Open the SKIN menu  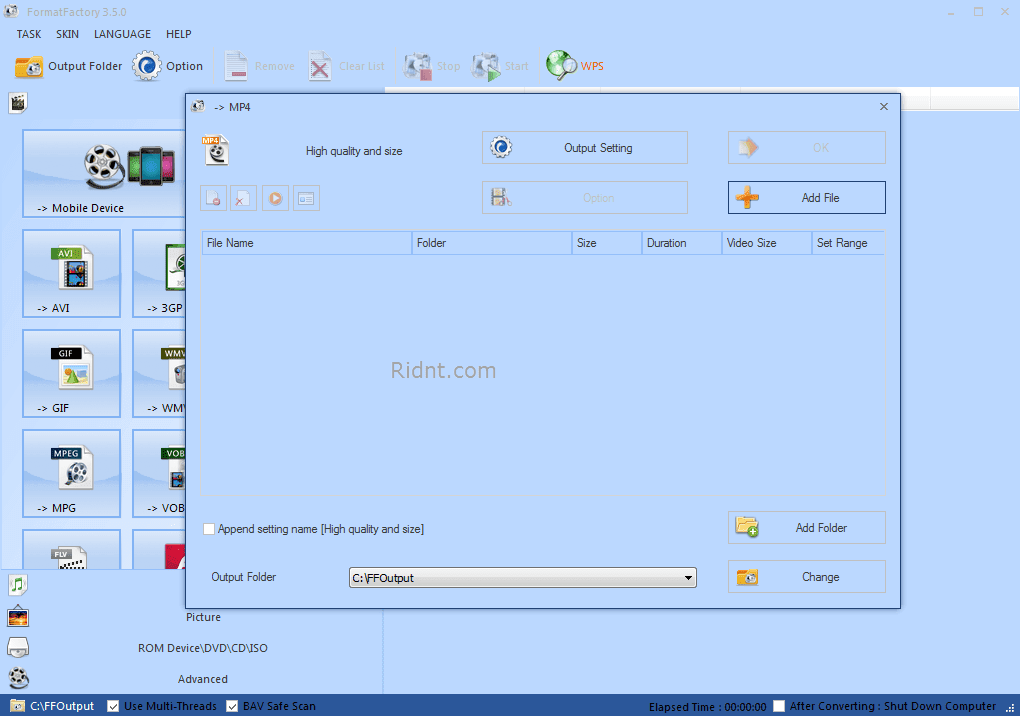(67, 34)
